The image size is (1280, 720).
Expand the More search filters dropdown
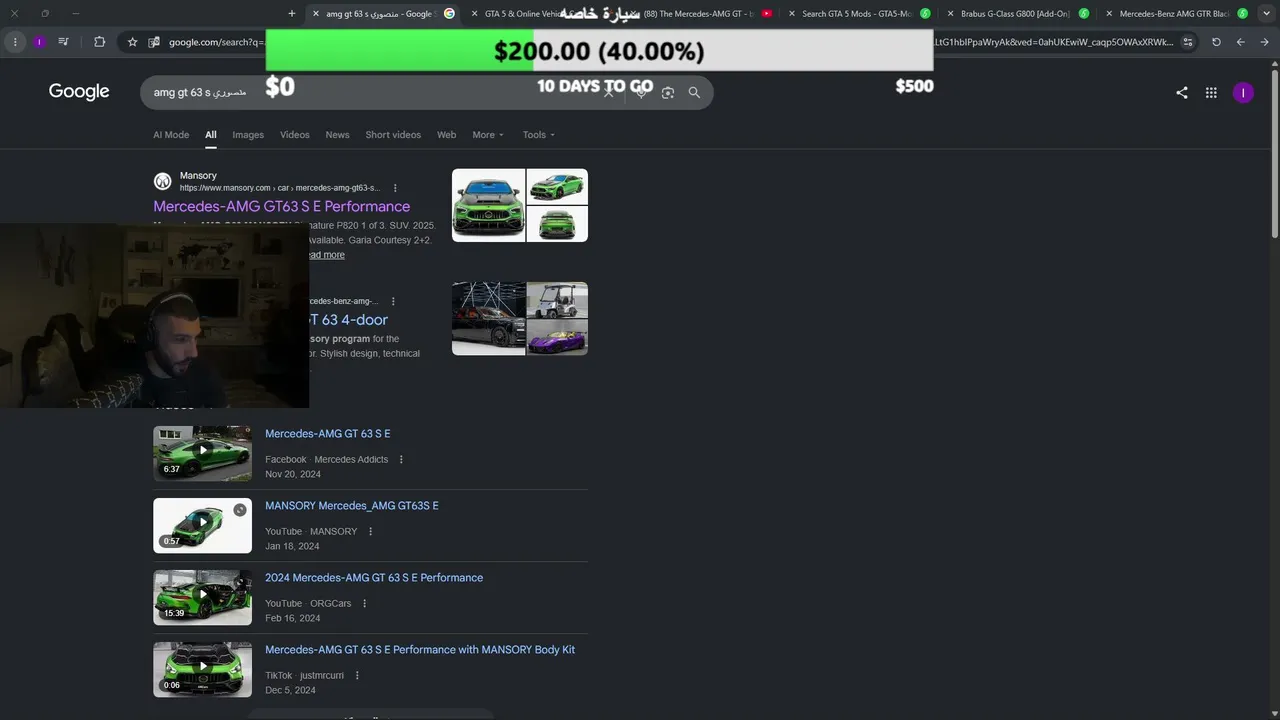click(x=488, y=135)
